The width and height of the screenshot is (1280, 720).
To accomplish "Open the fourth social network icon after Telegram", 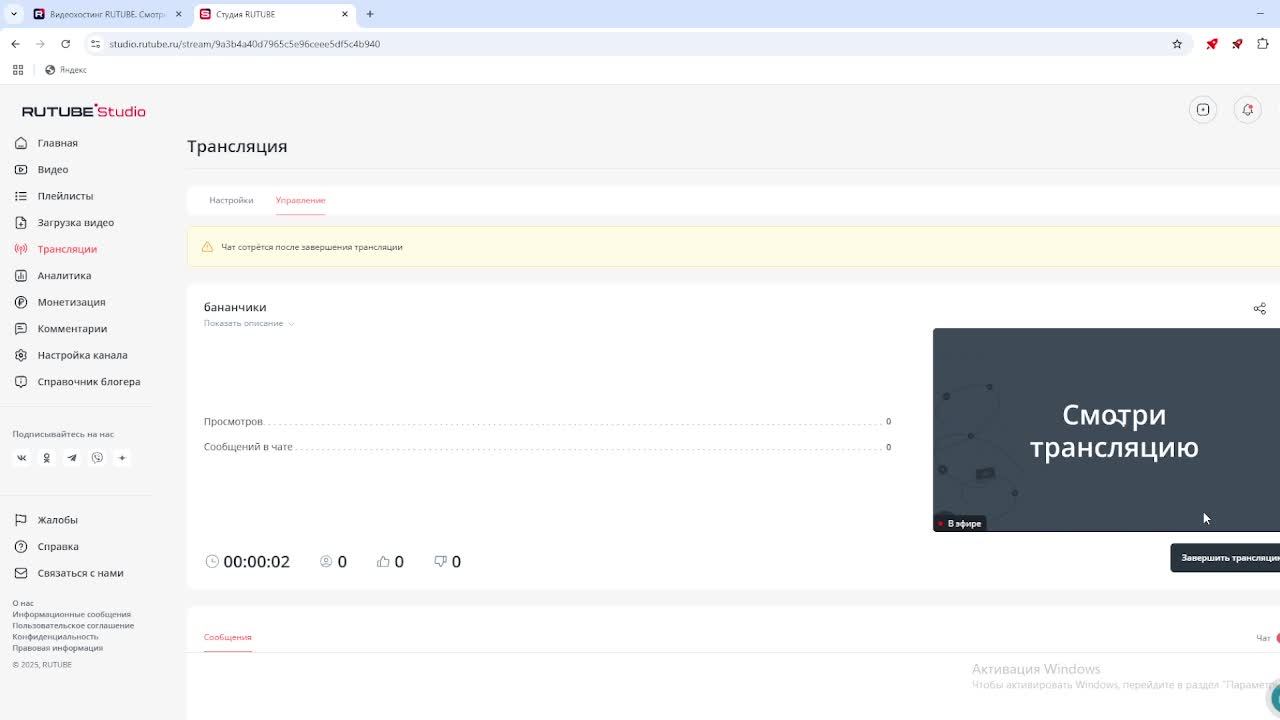I will click(97, 458).
